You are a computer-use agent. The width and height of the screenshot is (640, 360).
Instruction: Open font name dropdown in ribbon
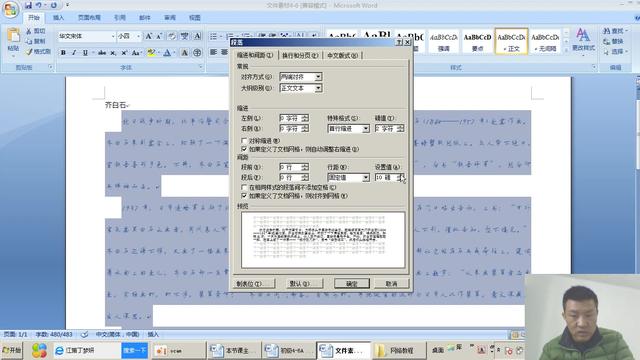113,36
